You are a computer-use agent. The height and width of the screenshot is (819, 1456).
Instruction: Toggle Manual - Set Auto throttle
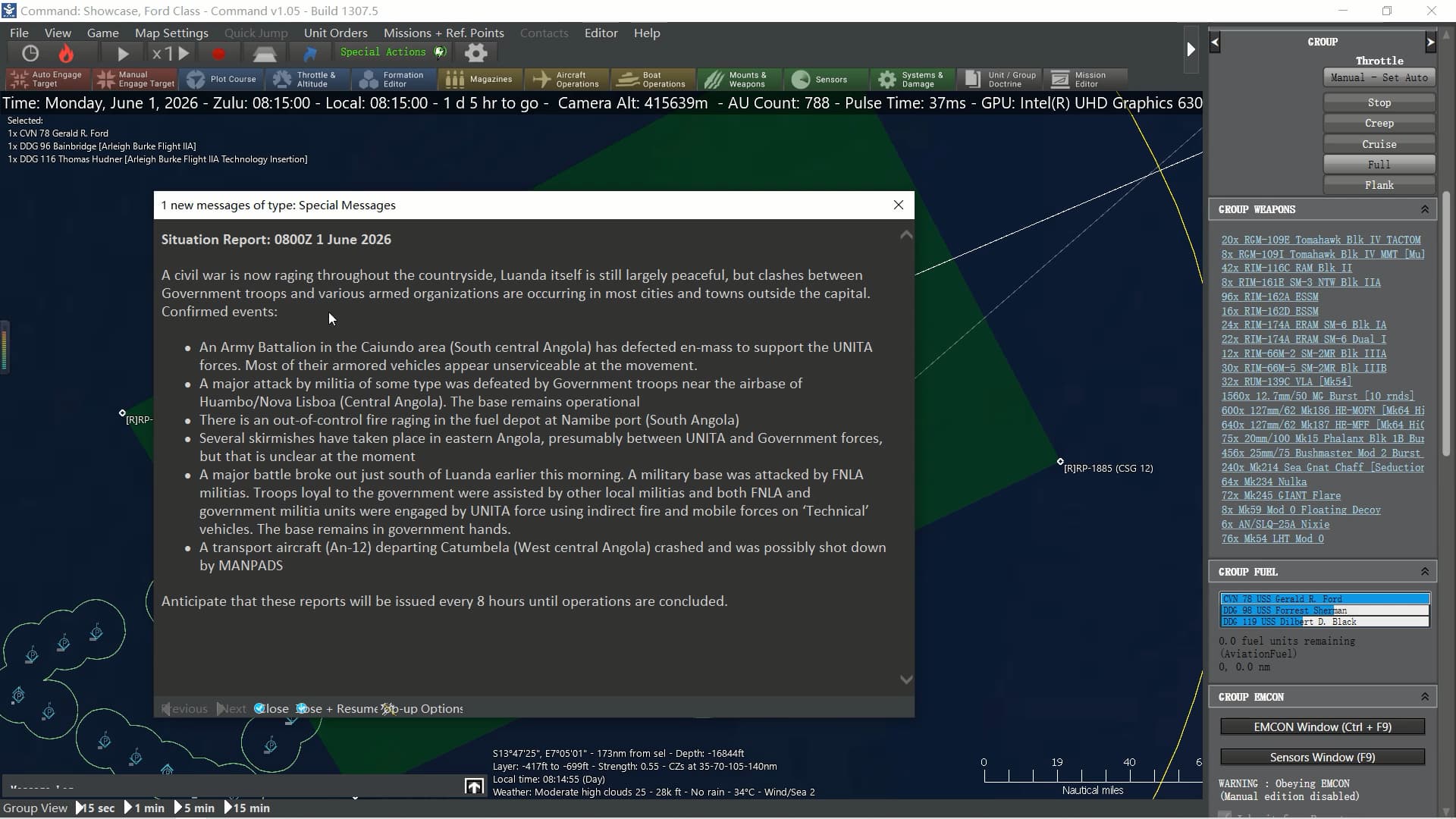pos(1379,77)
